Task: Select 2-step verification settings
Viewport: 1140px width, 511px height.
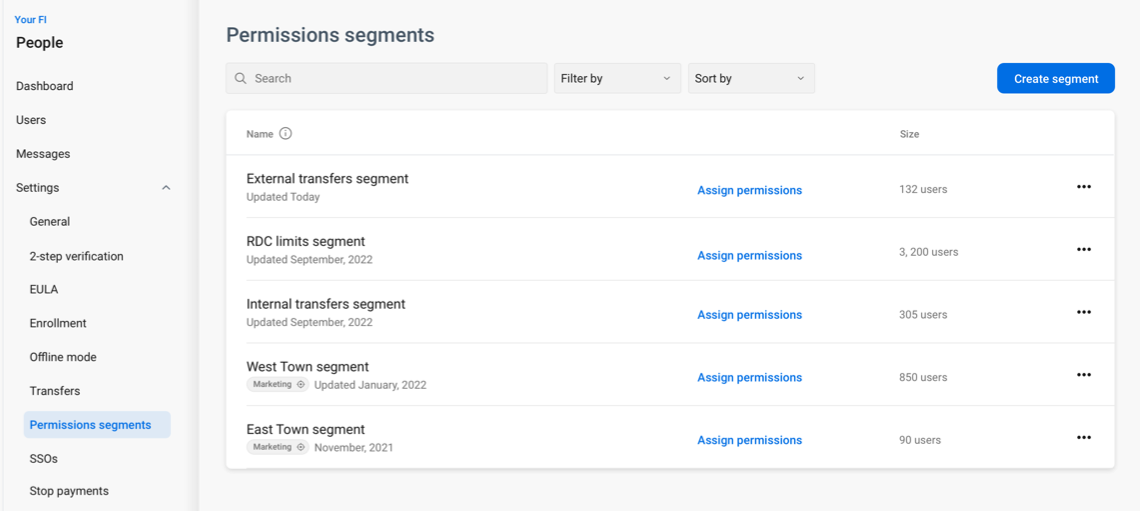Action: [x=77, y=256]
